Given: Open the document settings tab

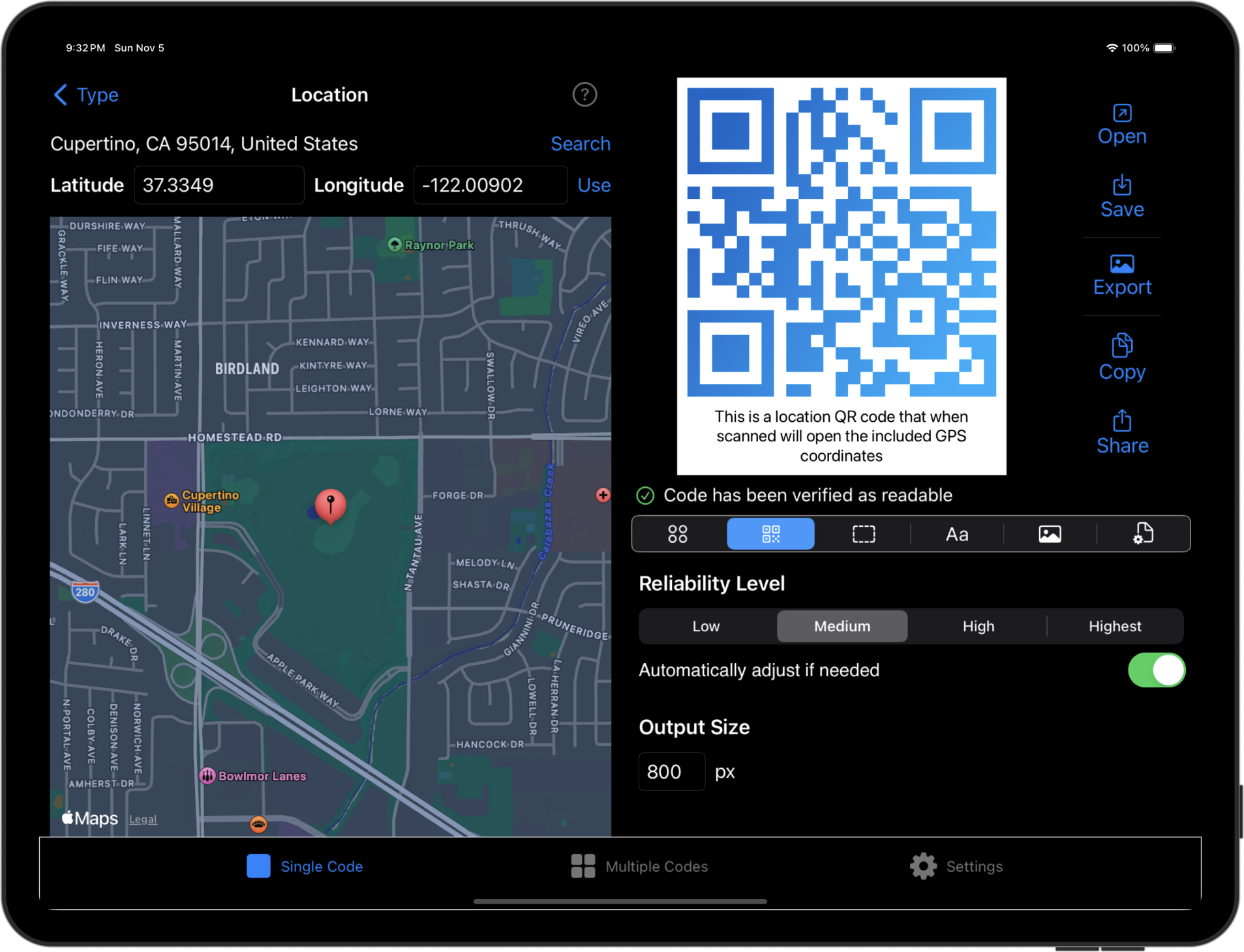Looking at the screenshot, I should 1143,534.
